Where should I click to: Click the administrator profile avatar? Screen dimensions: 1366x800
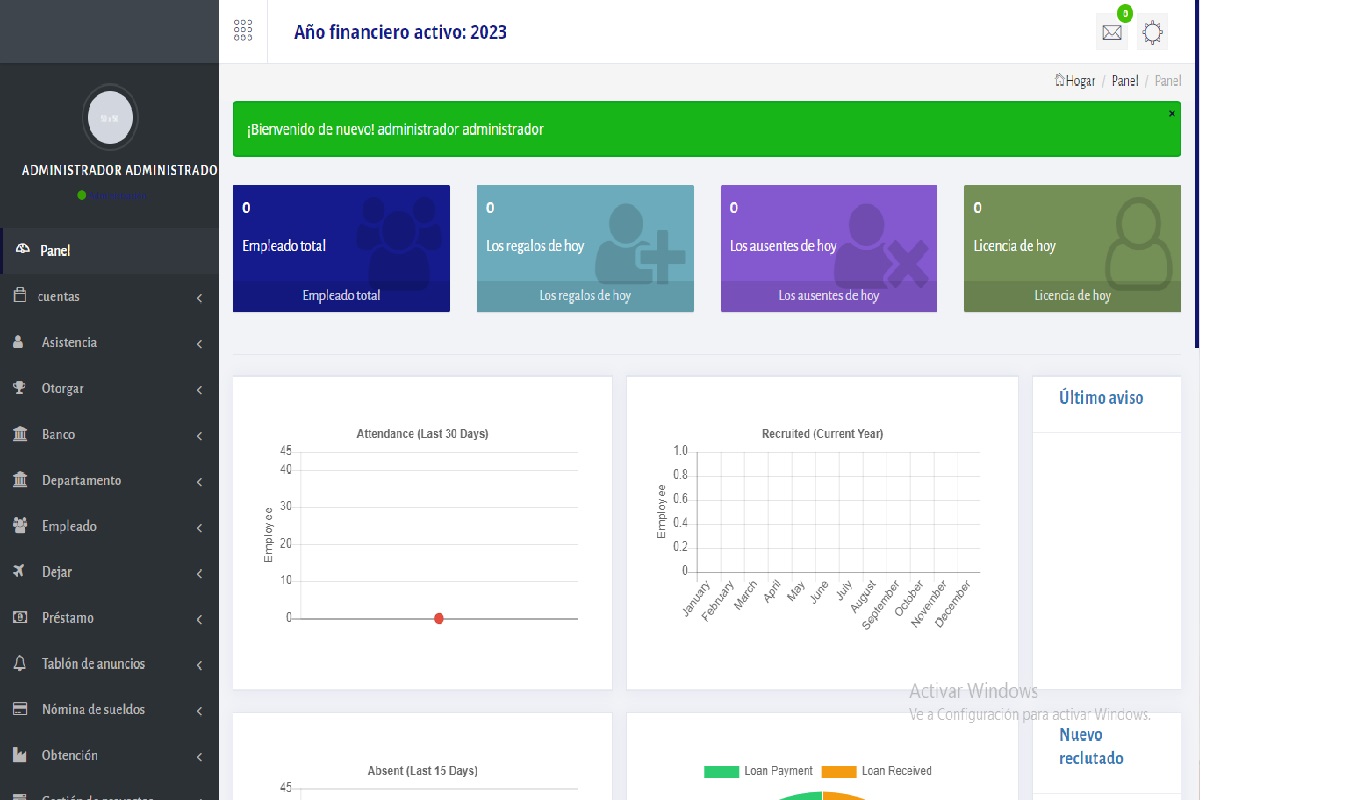tap(110, 117)
